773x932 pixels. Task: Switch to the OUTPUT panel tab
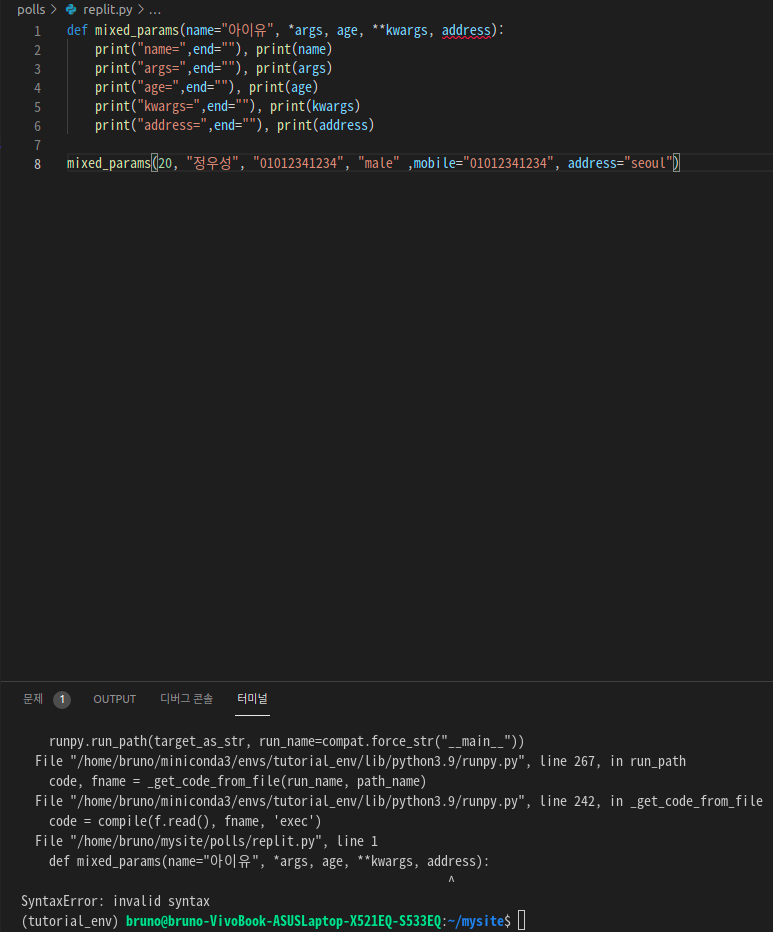[x=115, y=699]
